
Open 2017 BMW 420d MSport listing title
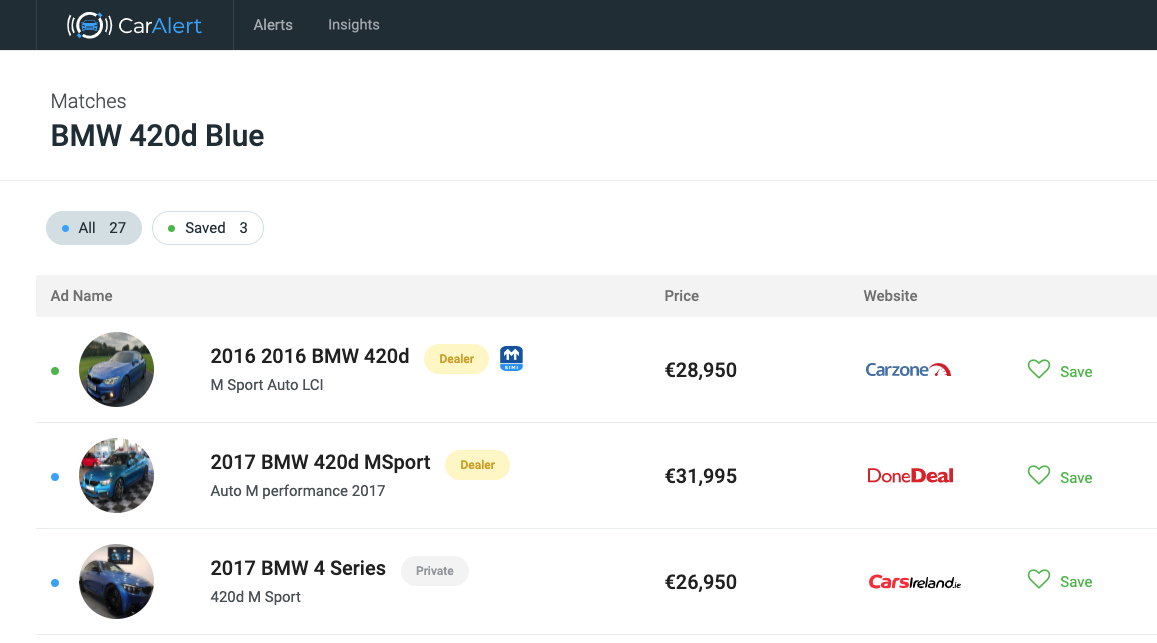tap(320, 463)
